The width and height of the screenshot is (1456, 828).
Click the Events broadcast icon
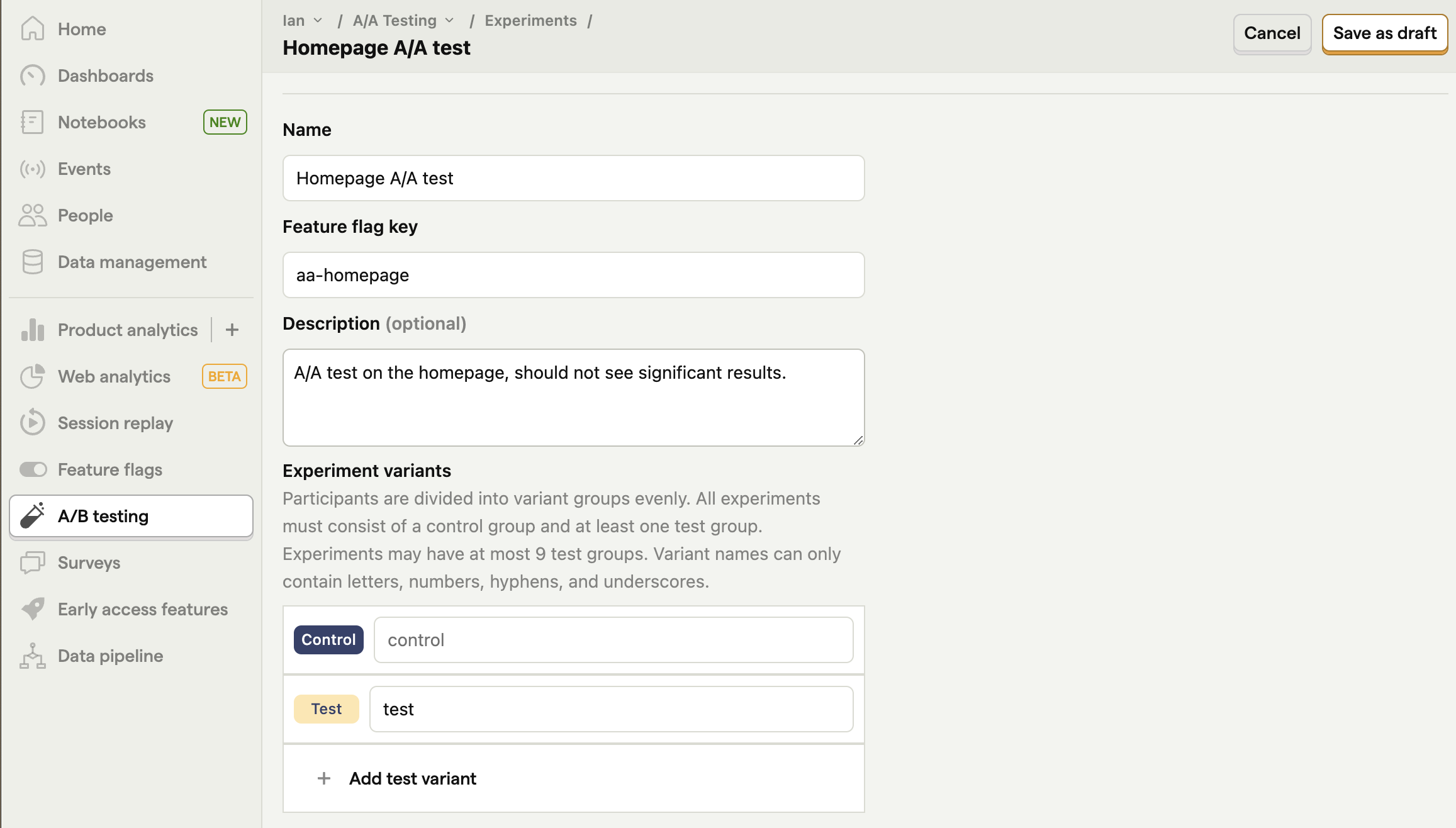(x=32, y=169)
